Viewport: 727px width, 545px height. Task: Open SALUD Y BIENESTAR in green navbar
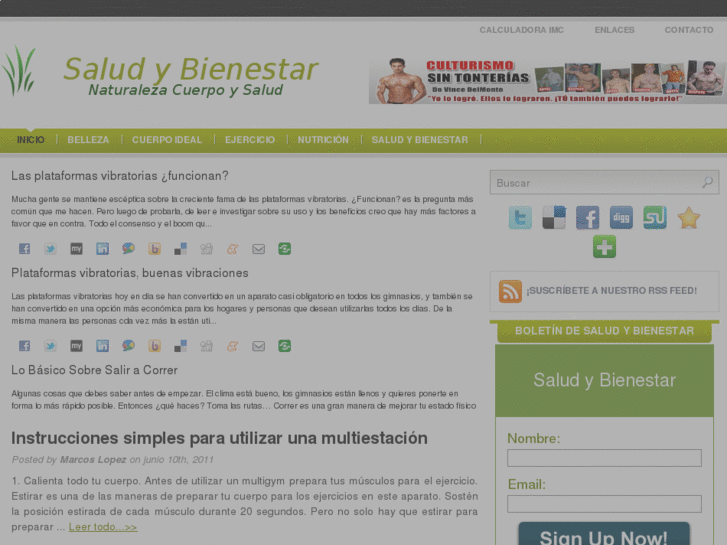[x=420, y=140]
